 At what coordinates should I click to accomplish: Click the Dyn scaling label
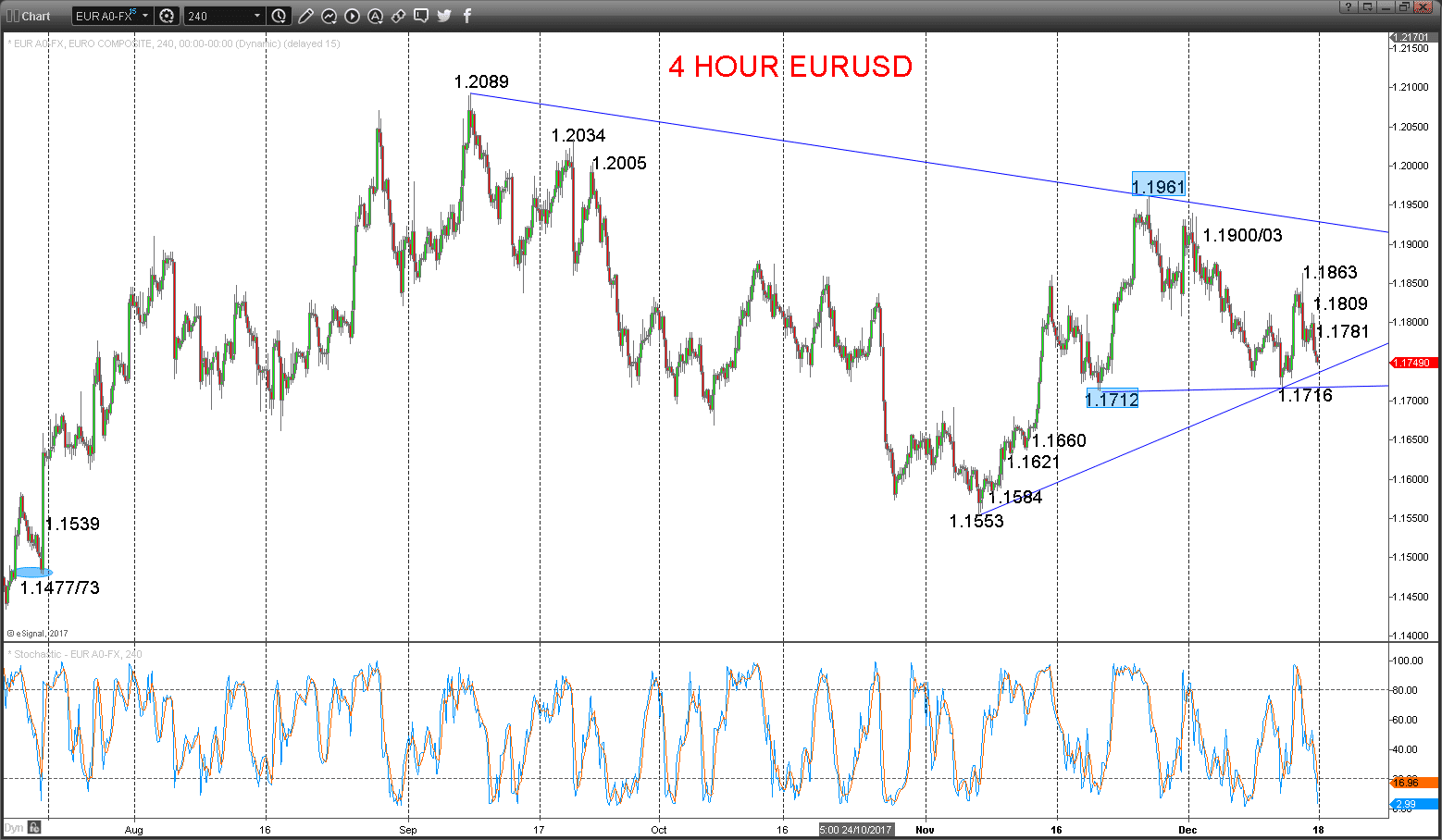(x=13, y=827)
